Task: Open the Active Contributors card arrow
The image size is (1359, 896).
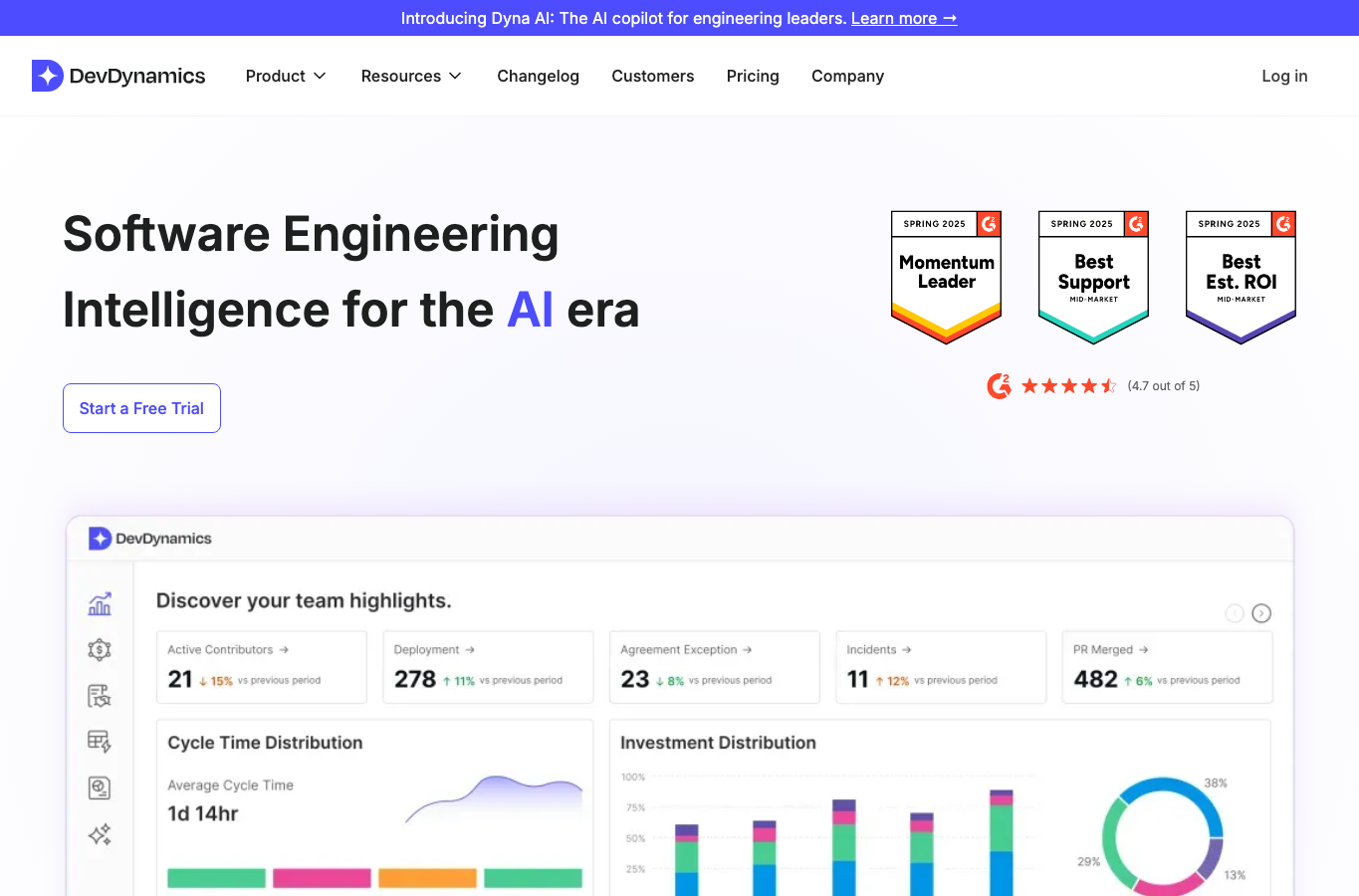Action: pos(284,650)
